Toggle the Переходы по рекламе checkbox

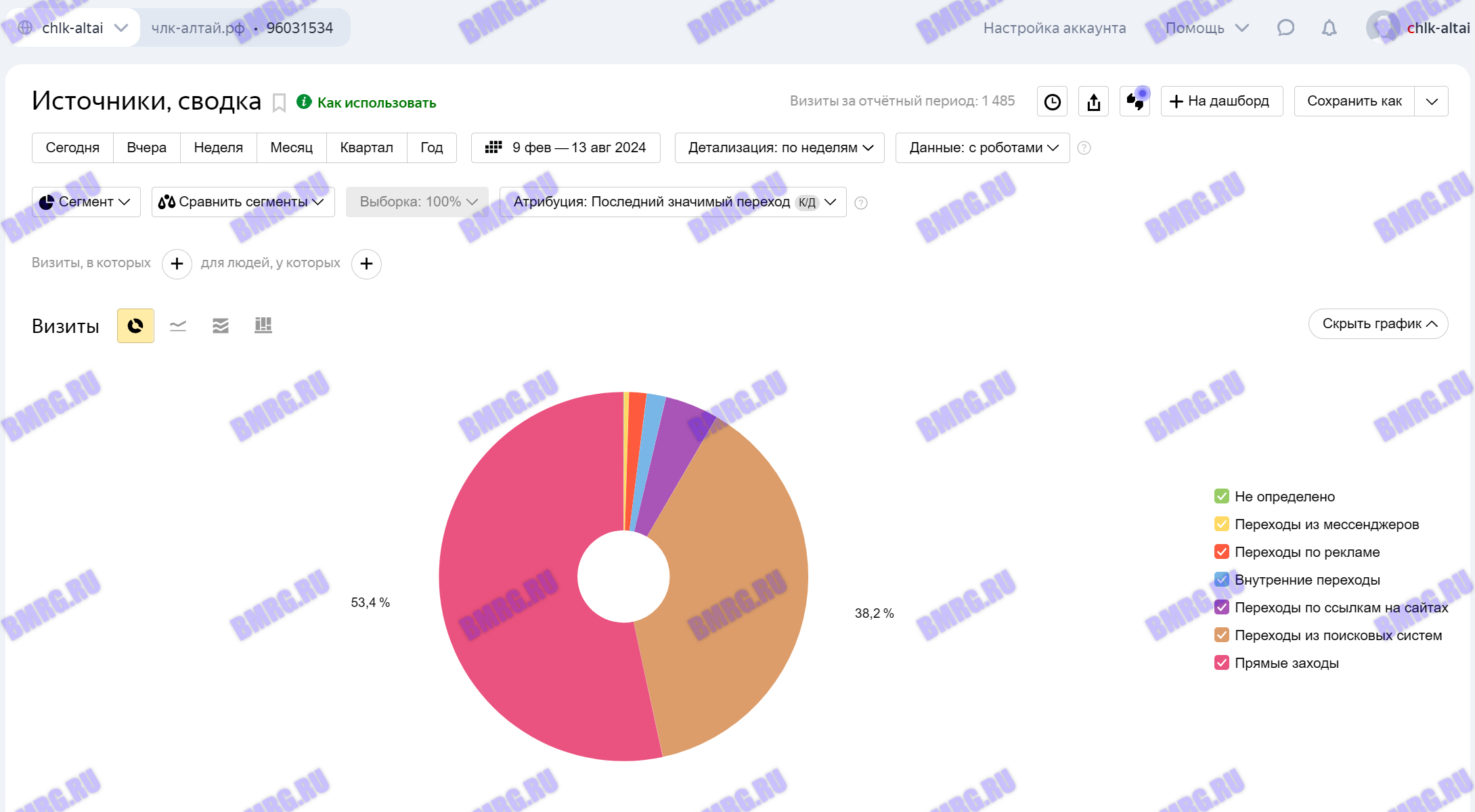(1222, 552)
